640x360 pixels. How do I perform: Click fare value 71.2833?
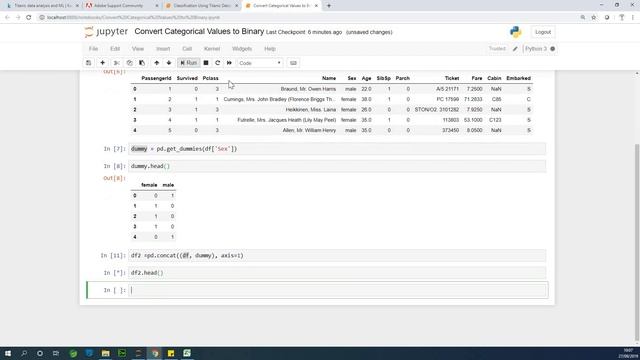[473, 99]
